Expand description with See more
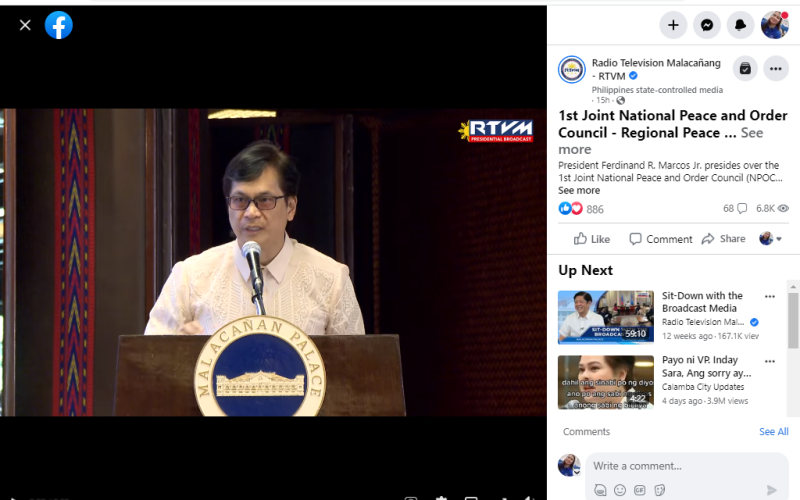Screen dimensions: 800x500 click(x=579, y=190)
